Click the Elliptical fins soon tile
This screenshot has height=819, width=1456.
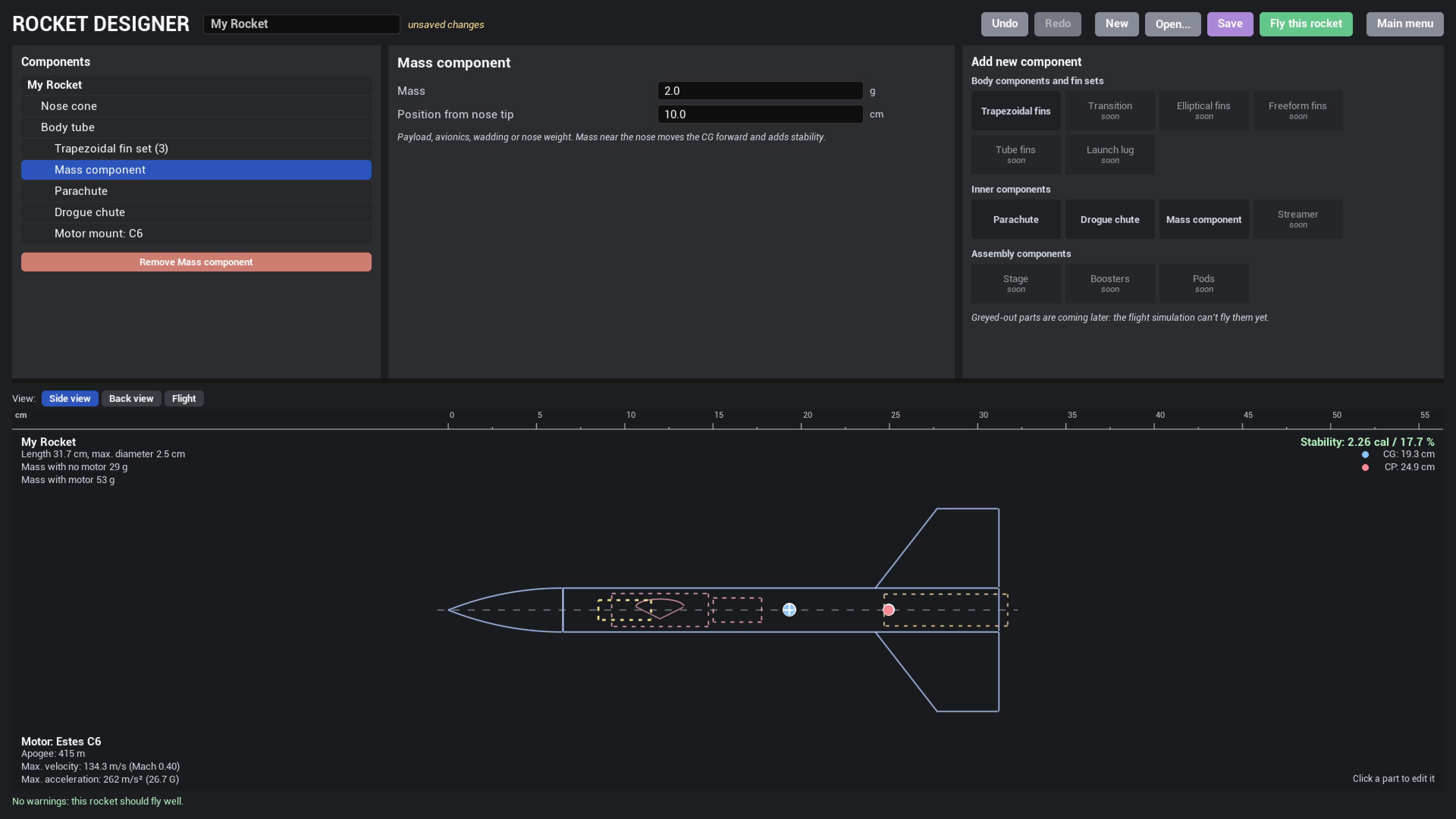click(1204, 111)
